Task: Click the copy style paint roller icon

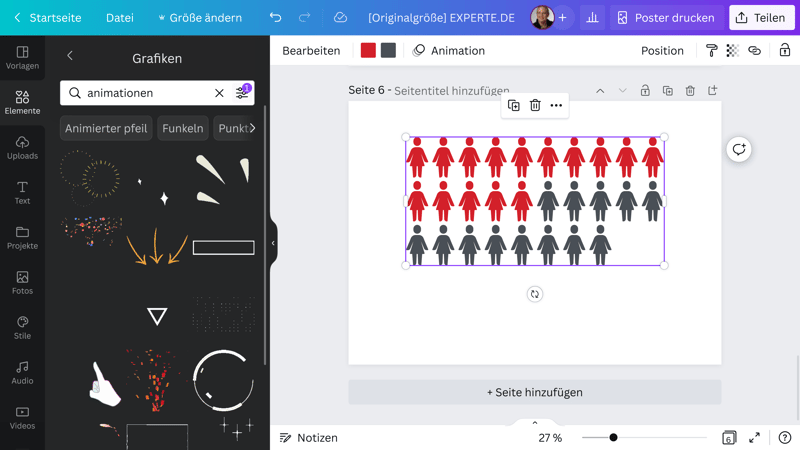Action: [711, 51]
